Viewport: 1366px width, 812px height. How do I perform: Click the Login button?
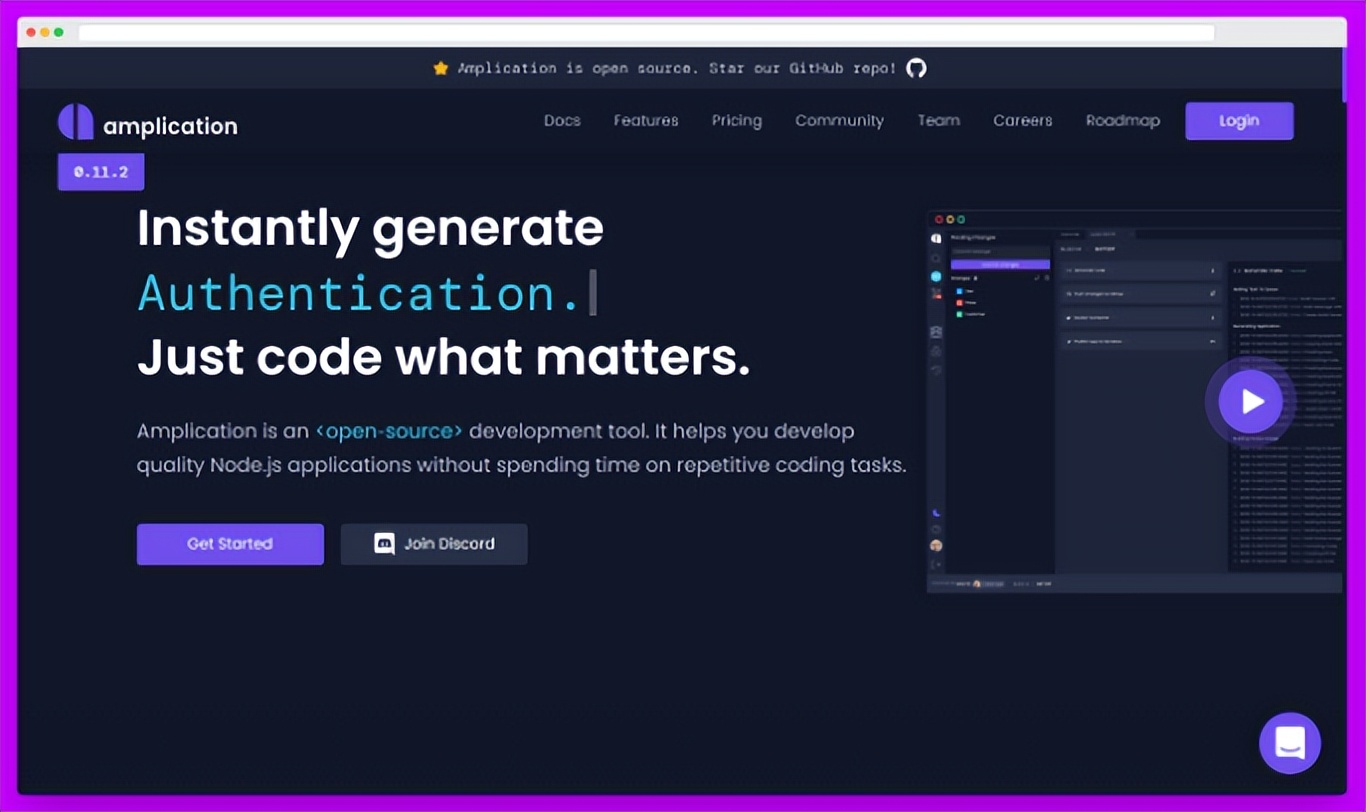pyautogui.click(x=1239, y=121)
